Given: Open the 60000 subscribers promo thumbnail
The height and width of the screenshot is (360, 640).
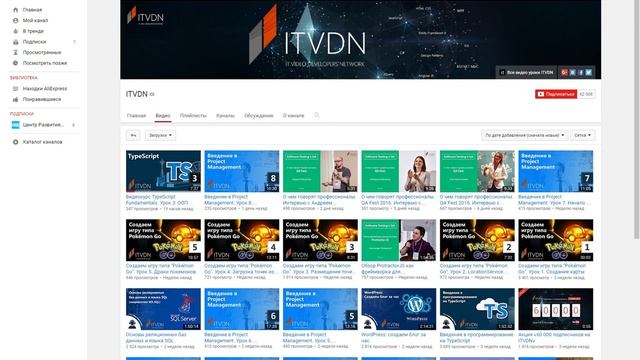Looking at the screenshot, I should (x=556, y=309).
